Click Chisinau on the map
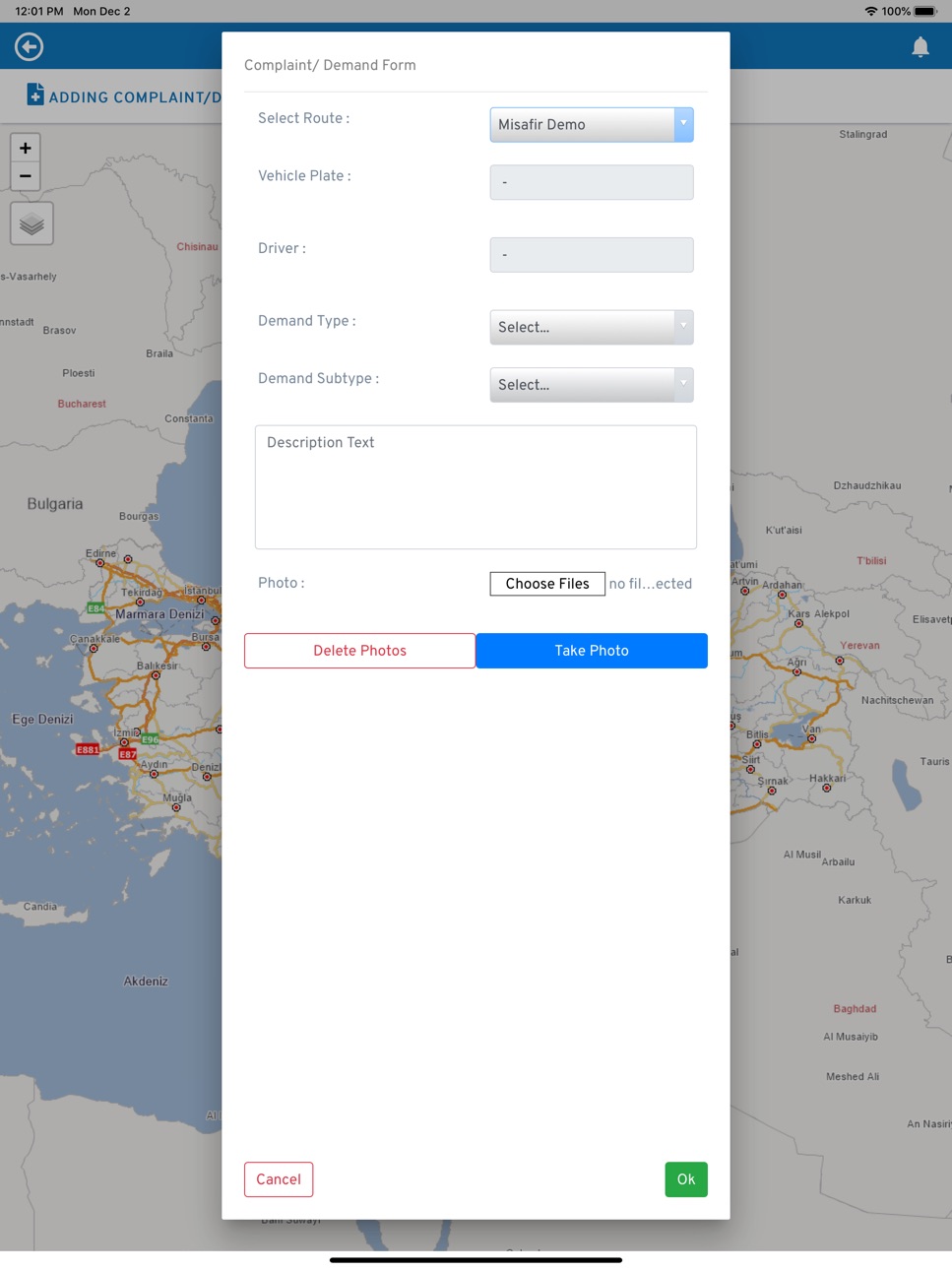 (197, 247)
